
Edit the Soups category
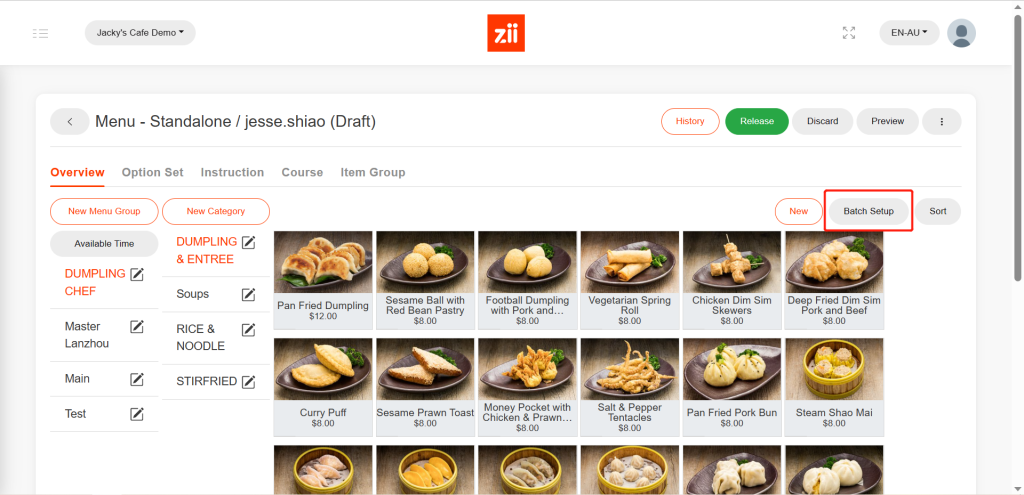pos(248,294)
